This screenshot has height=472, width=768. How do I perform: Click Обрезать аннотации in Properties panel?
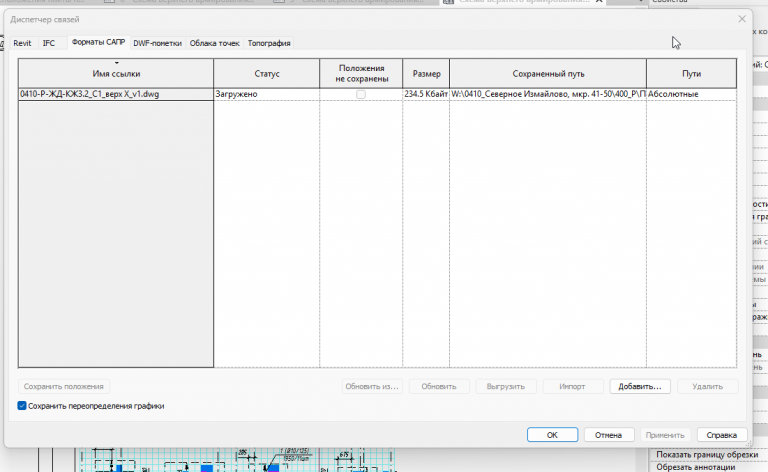click(696, 467)
